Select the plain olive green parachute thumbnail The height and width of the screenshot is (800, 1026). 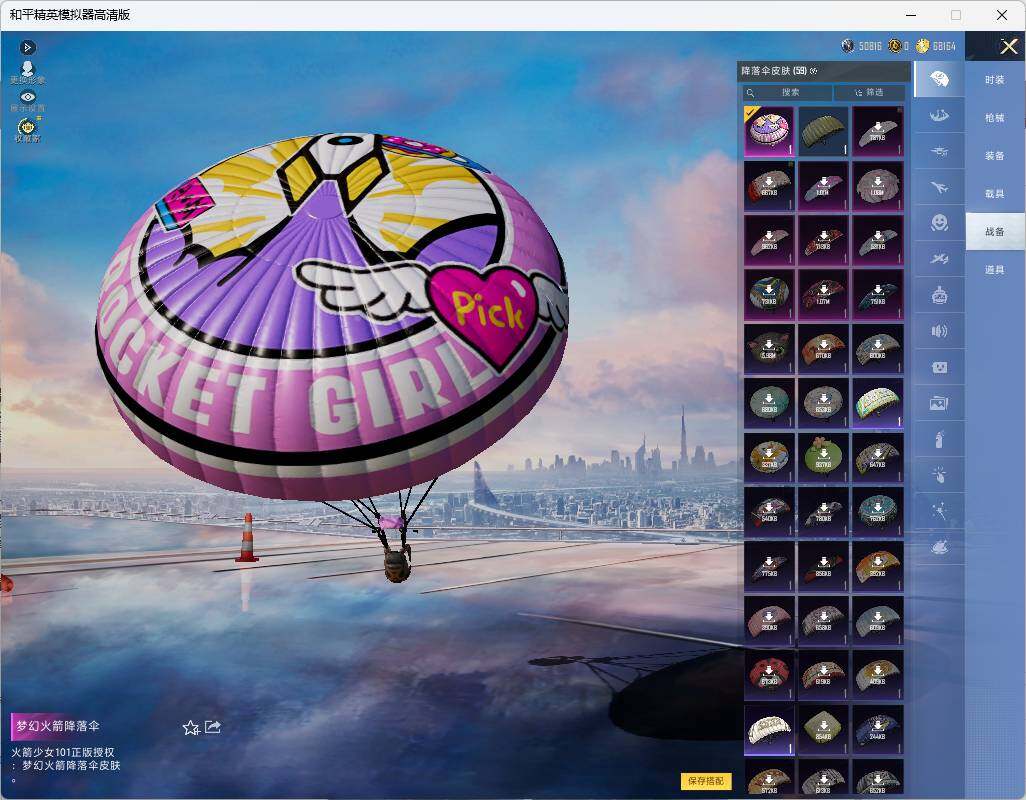click(x=823, y=131)
